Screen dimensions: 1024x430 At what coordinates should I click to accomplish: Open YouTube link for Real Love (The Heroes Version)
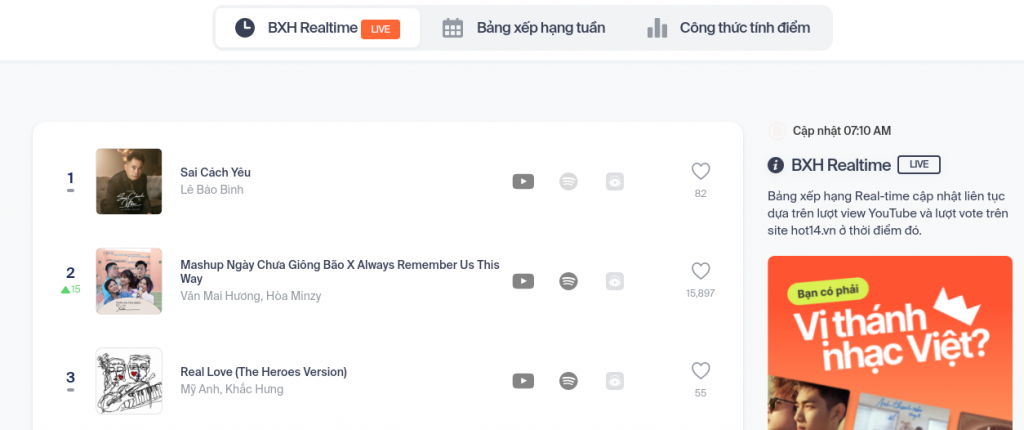coord(523,380)
